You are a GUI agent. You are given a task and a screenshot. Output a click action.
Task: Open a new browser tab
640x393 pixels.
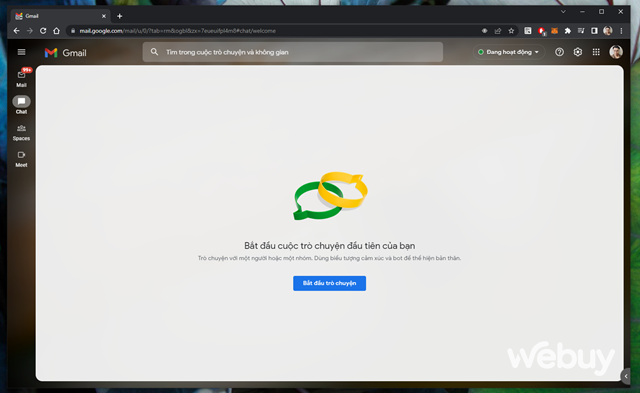point(120,16)
